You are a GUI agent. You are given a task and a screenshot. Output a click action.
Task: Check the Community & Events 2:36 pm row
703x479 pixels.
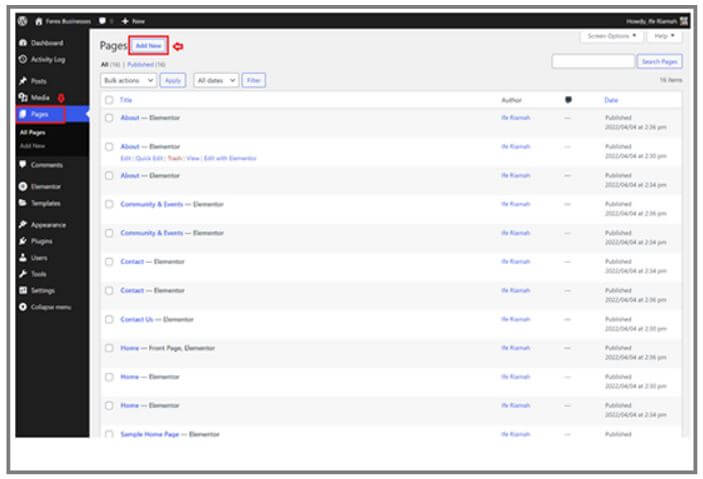[x=109, y=204]
